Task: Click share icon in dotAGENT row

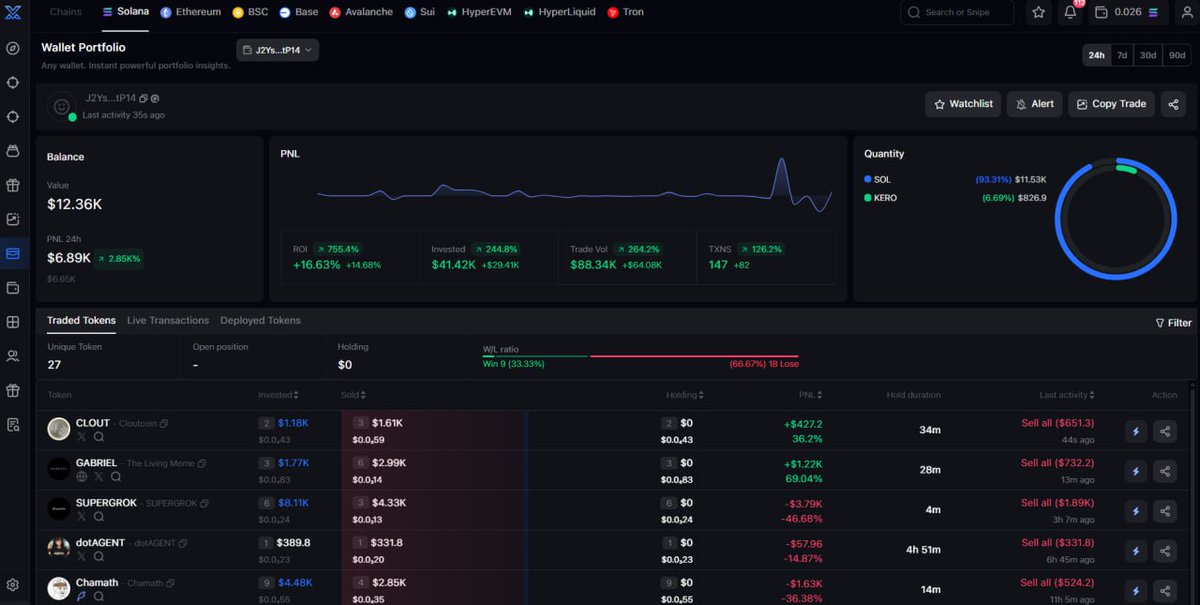Action: click(1165, 551)
